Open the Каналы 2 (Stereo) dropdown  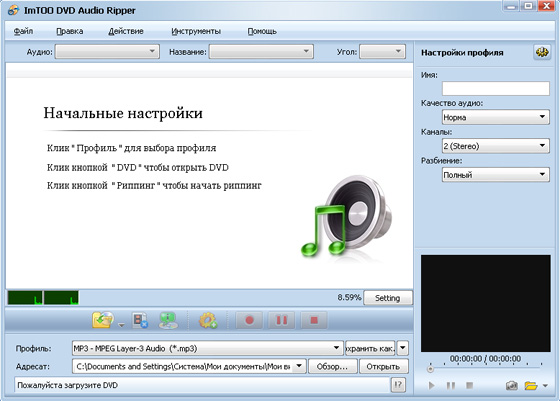click(496, 146)
